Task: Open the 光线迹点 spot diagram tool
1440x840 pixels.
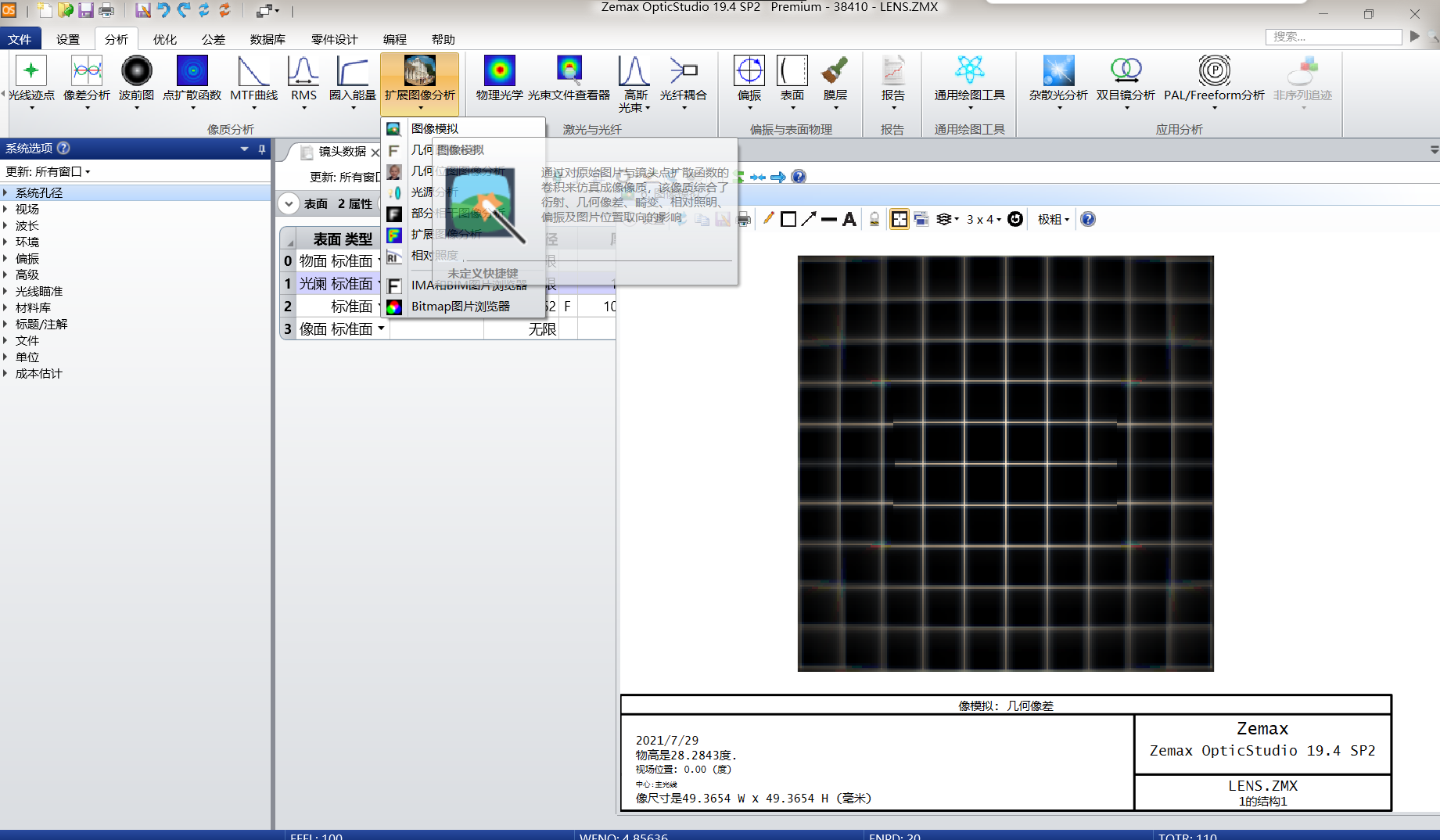Action: (31, 81)
